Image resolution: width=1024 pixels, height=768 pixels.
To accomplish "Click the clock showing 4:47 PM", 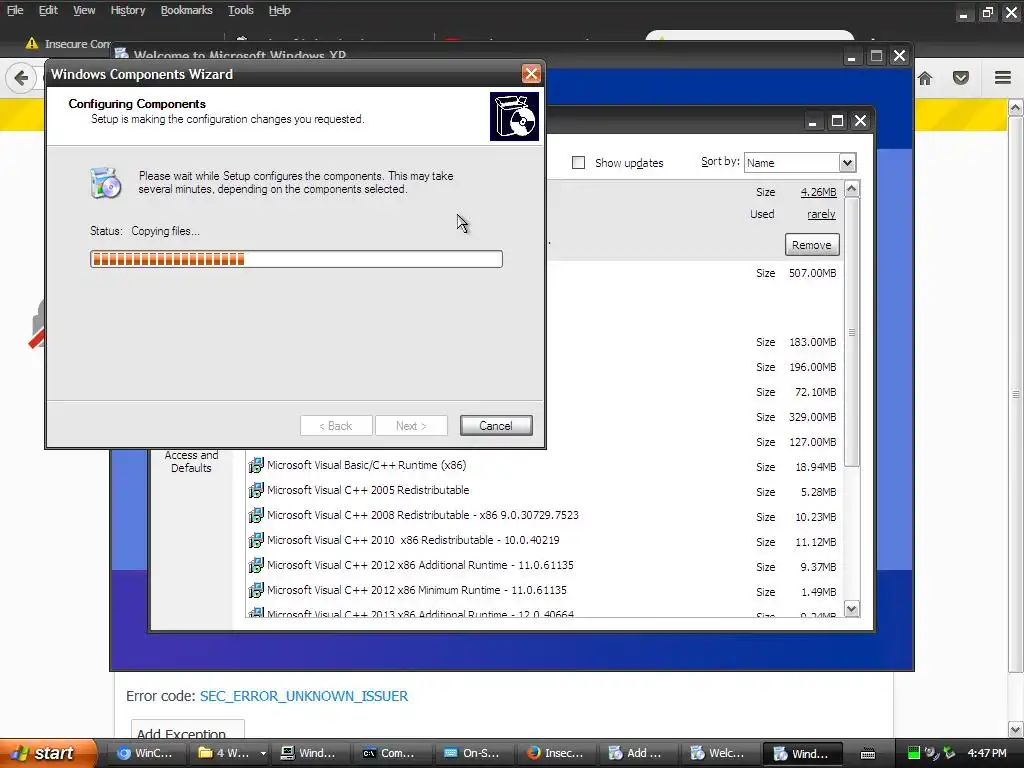I will (x=987, y=753).
